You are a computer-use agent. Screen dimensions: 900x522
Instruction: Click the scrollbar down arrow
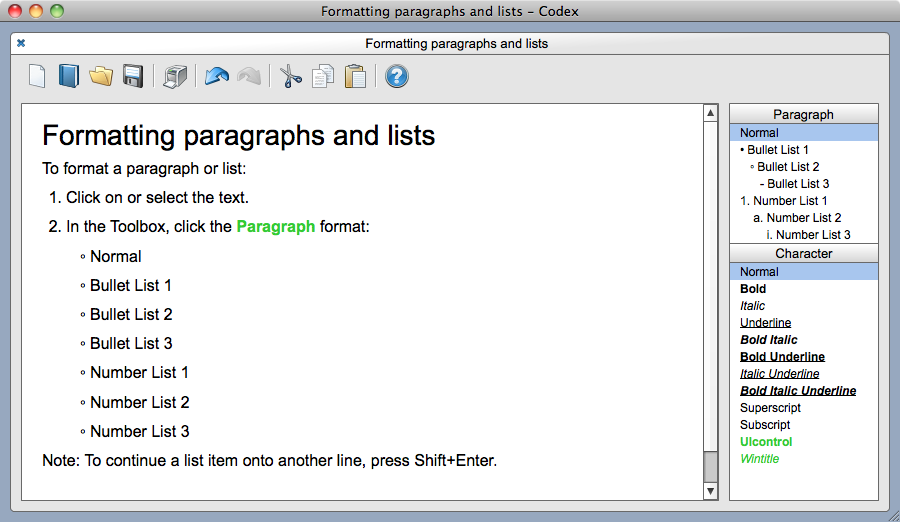711,491
